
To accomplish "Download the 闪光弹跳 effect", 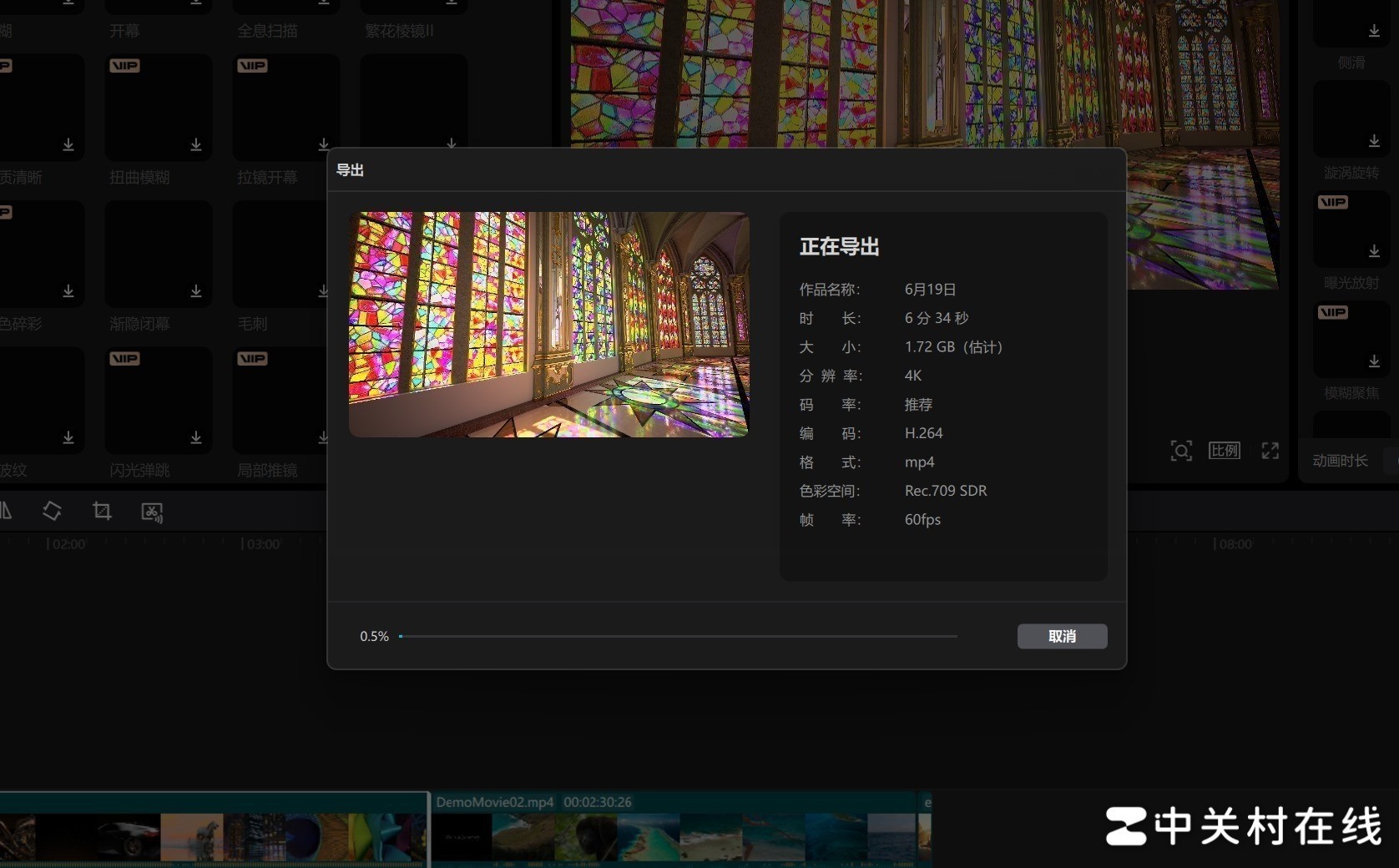I will (195, 438).
